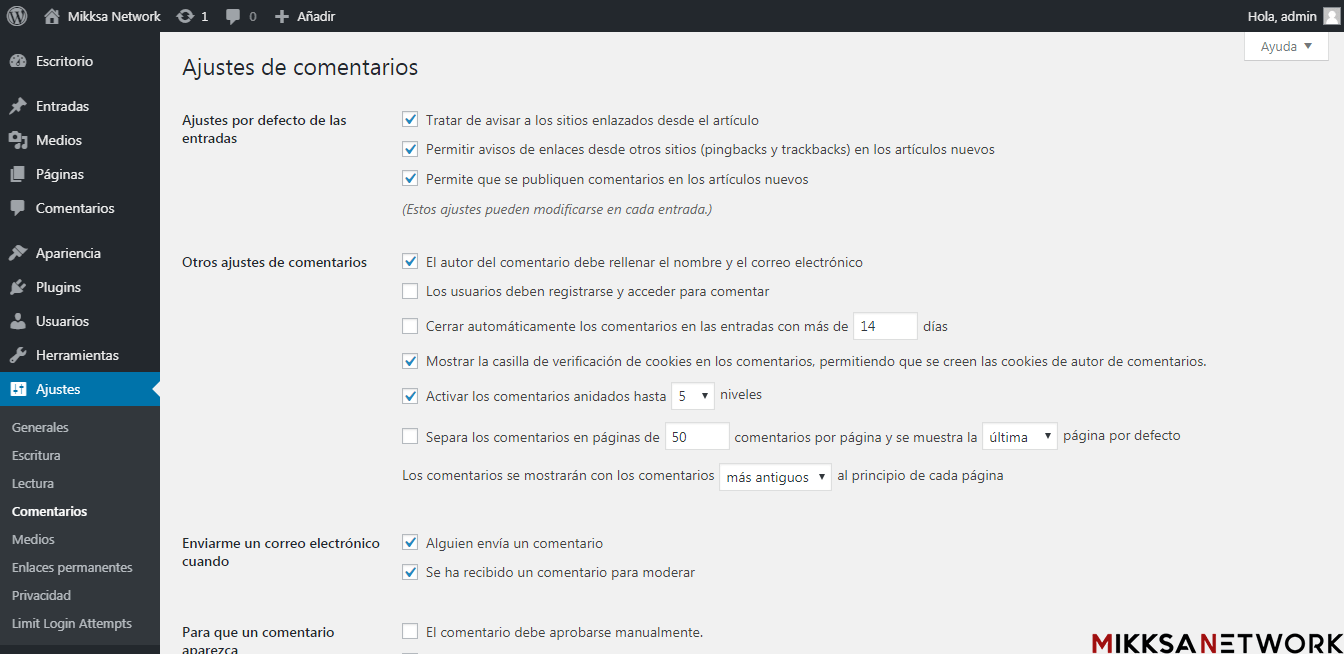Click the Herramientas wrench icon

point(17,355)
